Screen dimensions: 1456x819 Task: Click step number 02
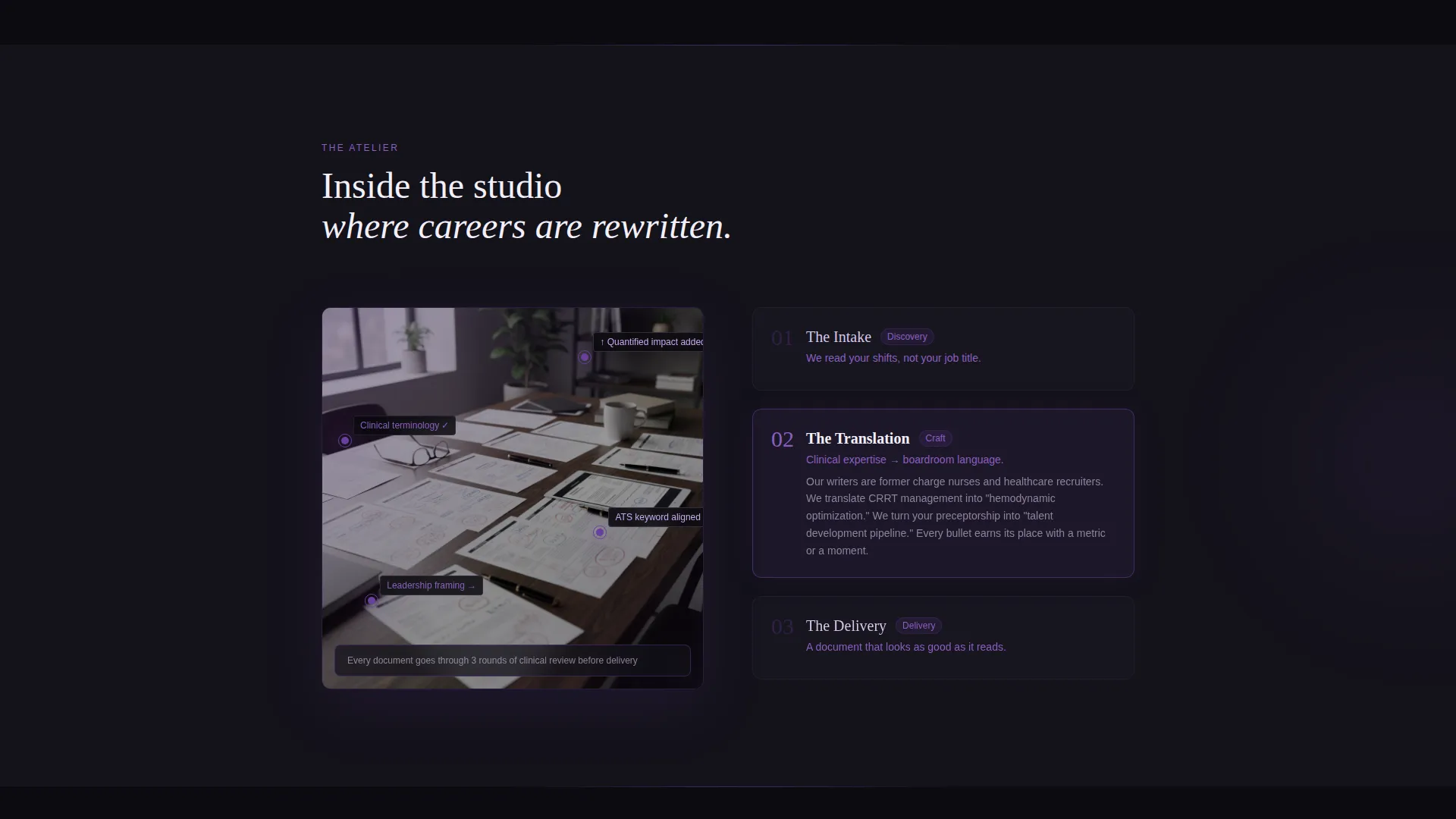point(782,440)
